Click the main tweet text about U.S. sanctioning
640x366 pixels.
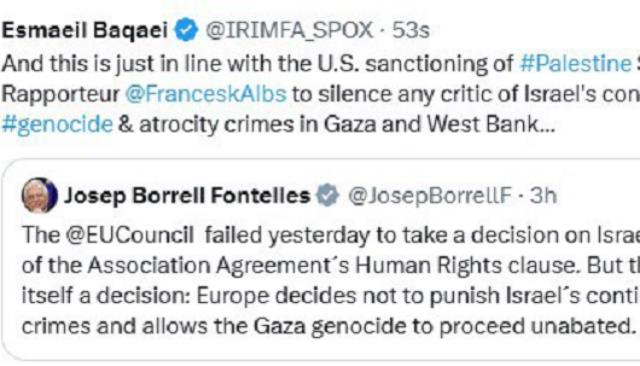321,94
